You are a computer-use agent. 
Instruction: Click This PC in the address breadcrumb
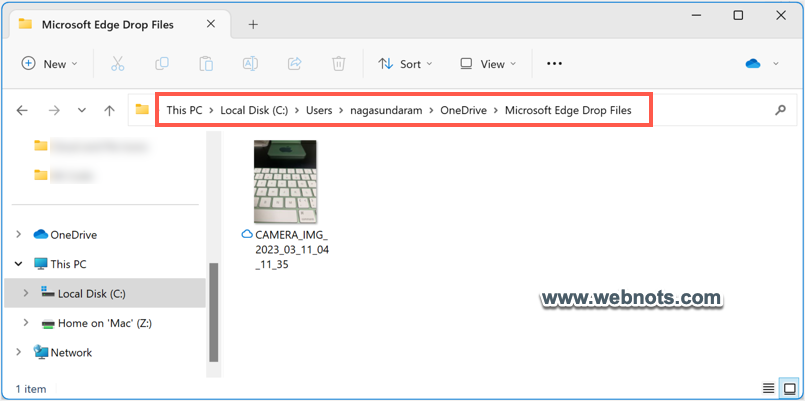pyautogui.click(x=184, y=110)
